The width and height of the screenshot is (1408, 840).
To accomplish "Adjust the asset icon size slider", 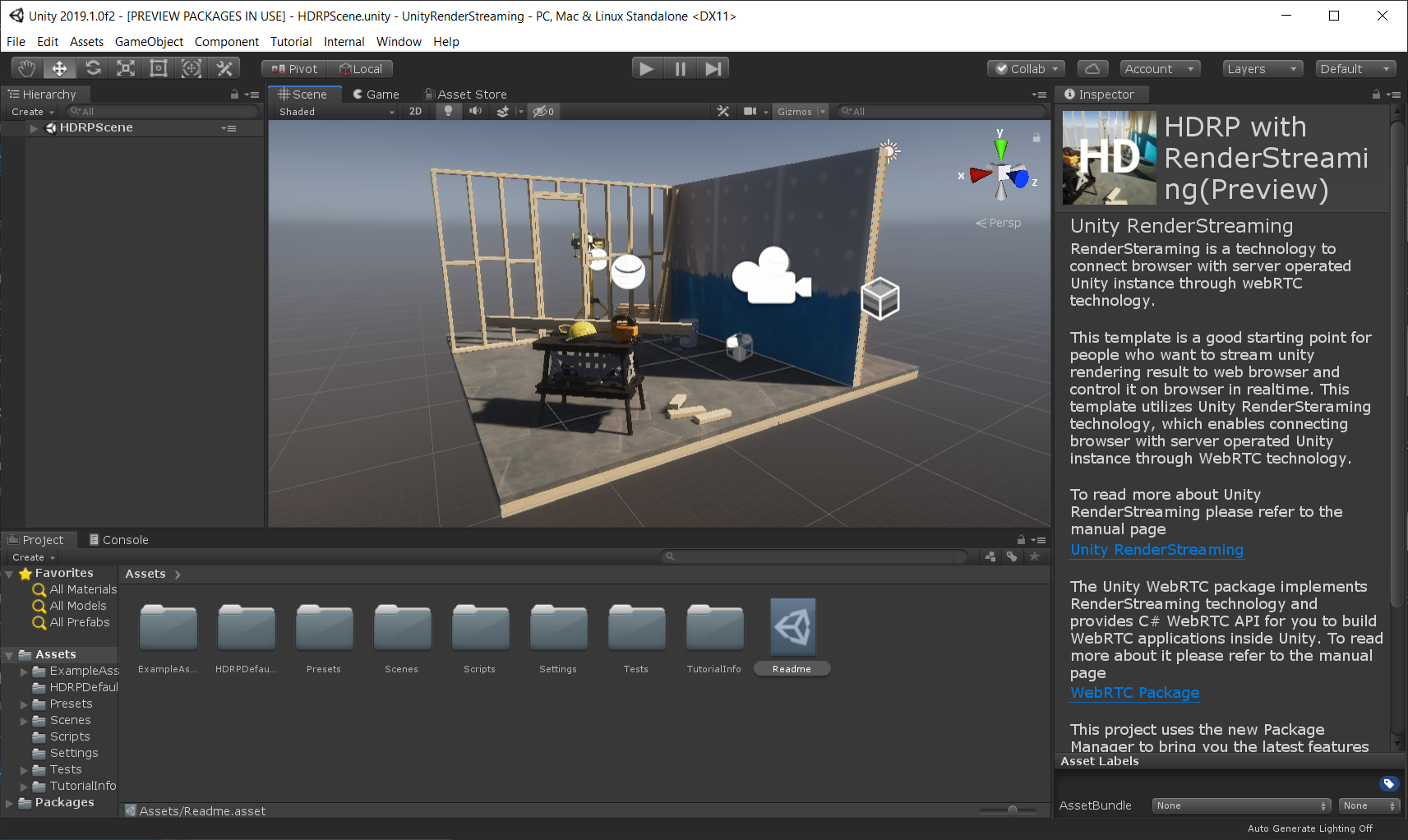I will [x=1012, y=810].
